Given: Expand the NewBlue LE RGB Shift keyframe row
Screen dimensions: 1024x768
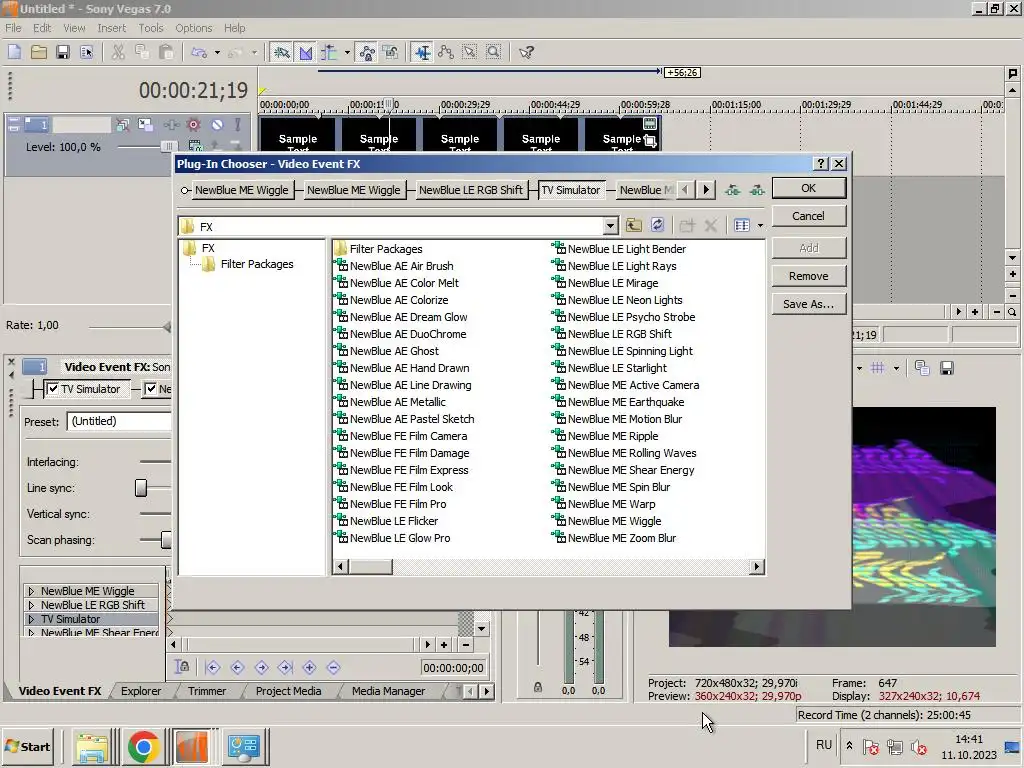Looking at the screenshot, I should [31, 605].
